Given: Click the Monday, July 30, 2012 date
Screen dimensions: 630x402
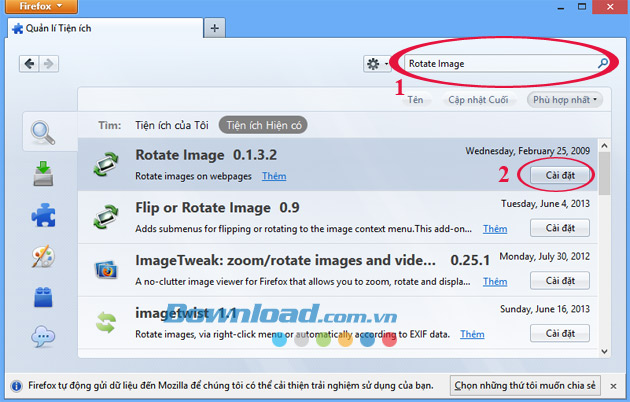Looking at the screenshot, I should tap(544, 256).
